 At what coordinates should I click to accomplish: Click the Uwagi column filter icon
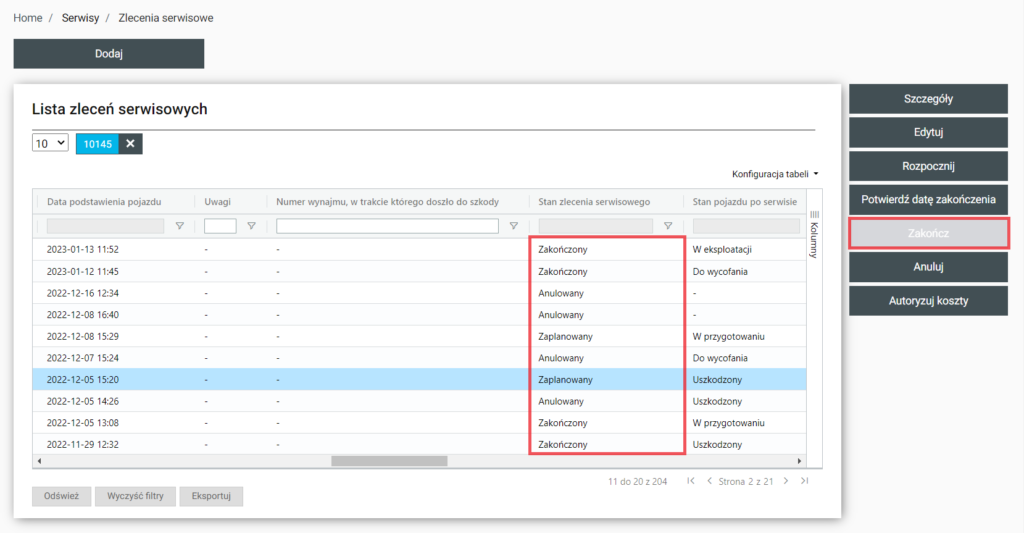pyautogui.click(x=252, y=226)
